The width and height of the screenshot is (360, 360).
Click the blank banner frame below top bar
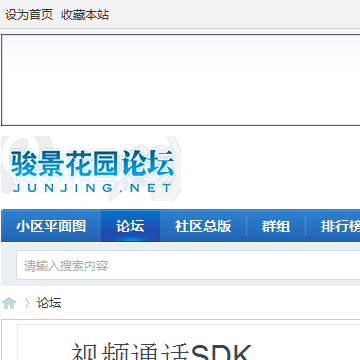pyautogui.click(x=181, y=80)
